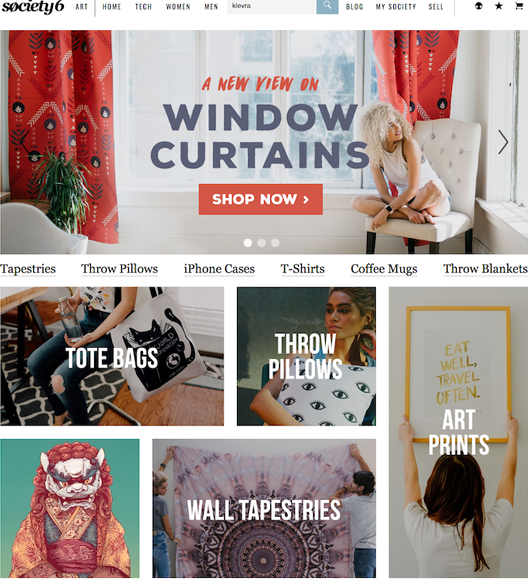This screenshot has width=528, height=584.
Task: Open the shopping cart icon
Action: 519,6
